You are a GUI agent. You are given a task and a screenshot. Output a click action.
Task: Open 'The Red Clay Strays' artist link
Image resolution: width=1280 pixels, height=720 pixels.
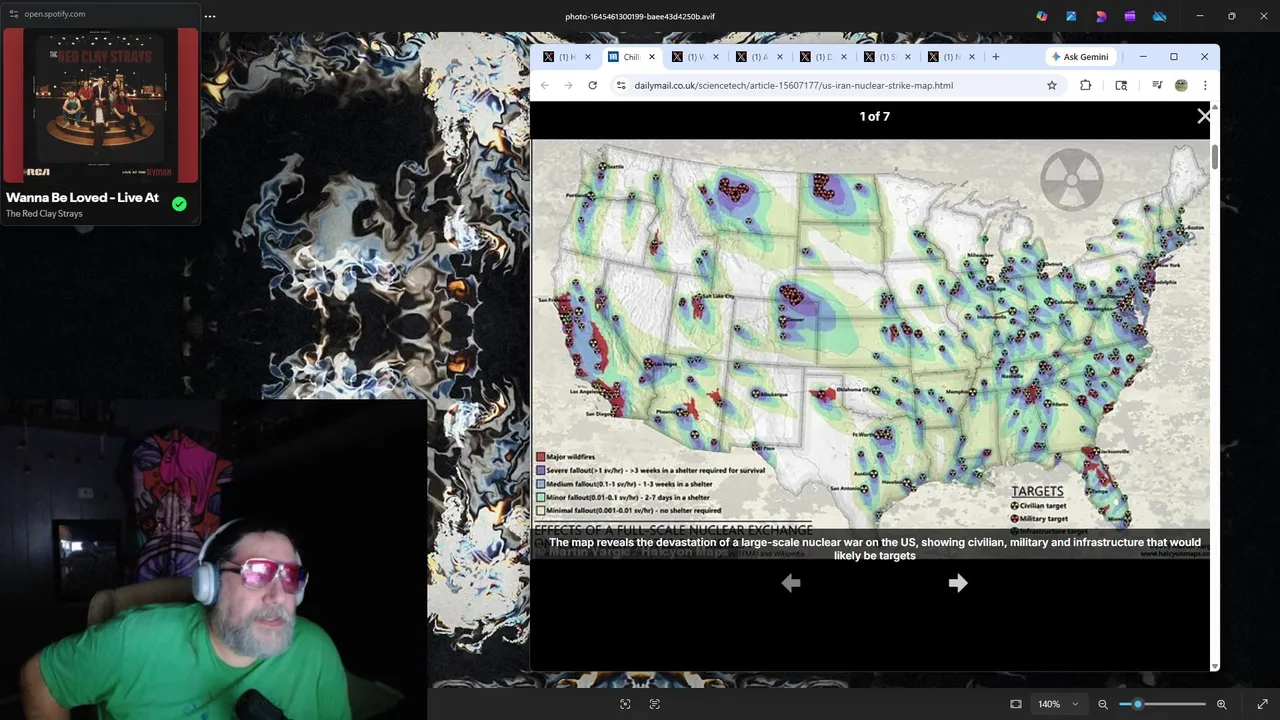[x=44, y=214]
